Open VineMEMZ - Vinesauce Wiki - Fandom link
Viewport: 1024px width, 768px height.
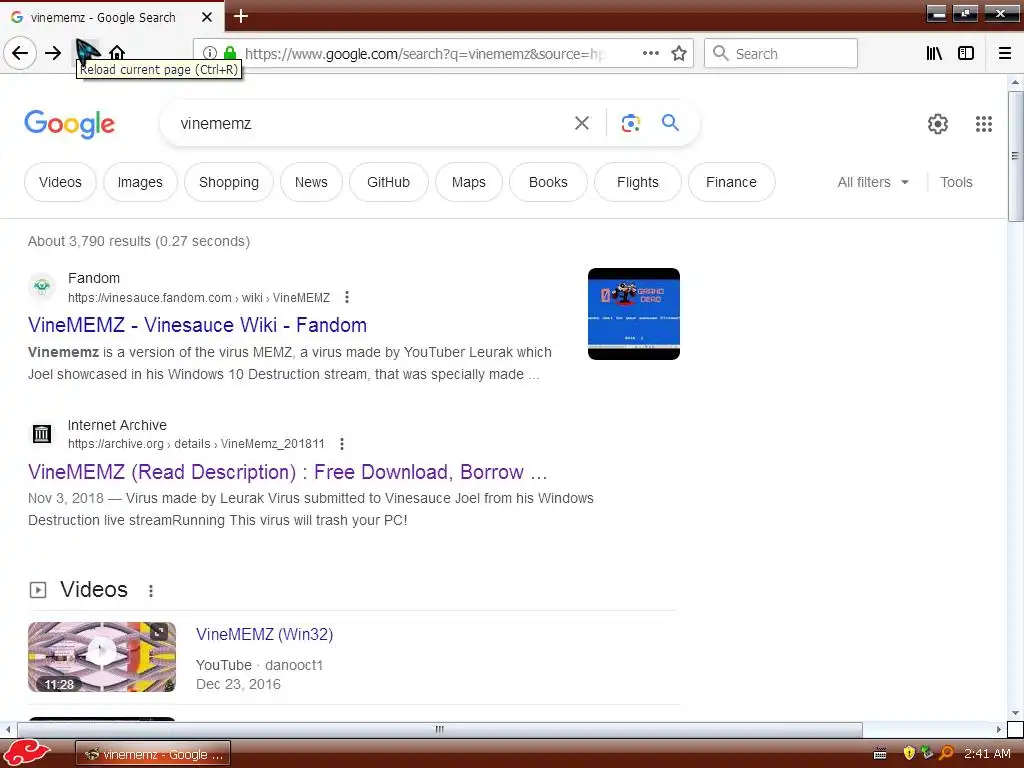(197, 325)
